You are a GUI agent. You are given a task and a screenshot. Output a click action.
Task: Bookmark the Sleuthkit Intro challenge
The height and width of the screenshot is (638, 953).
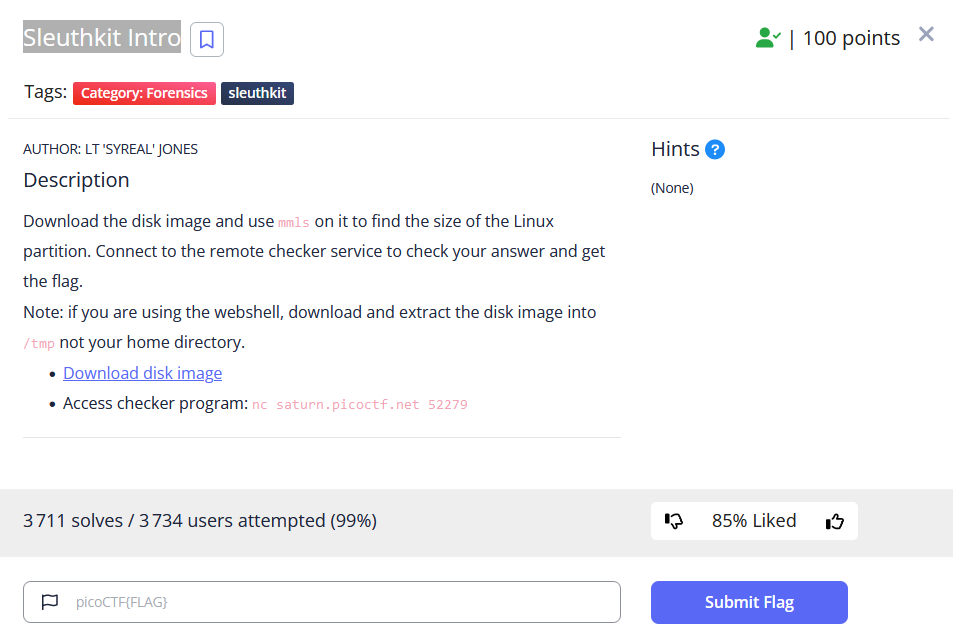click(x=207, y=39)
